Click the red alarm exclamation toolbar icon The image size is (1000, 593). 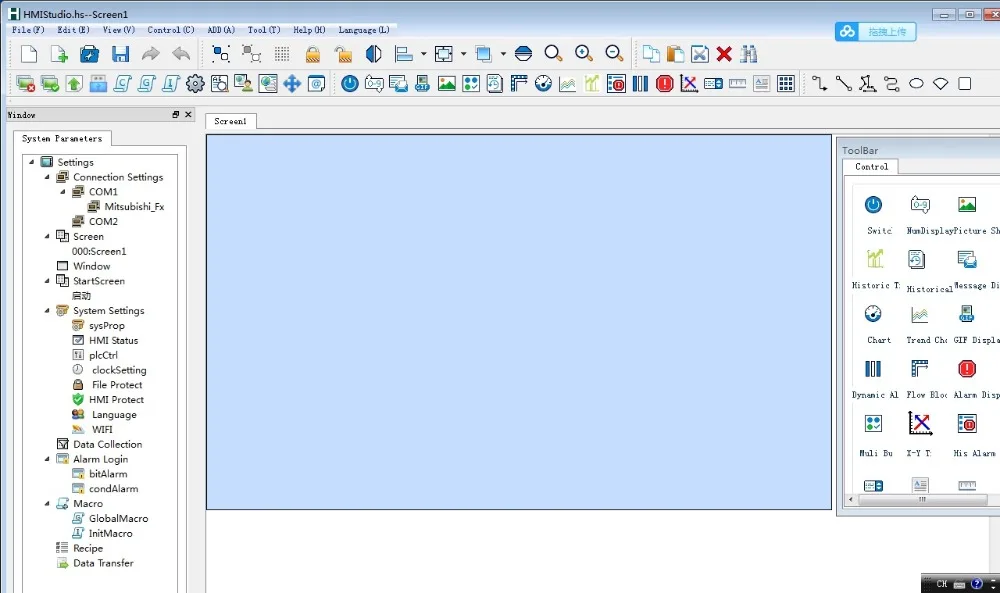(665, 84)
